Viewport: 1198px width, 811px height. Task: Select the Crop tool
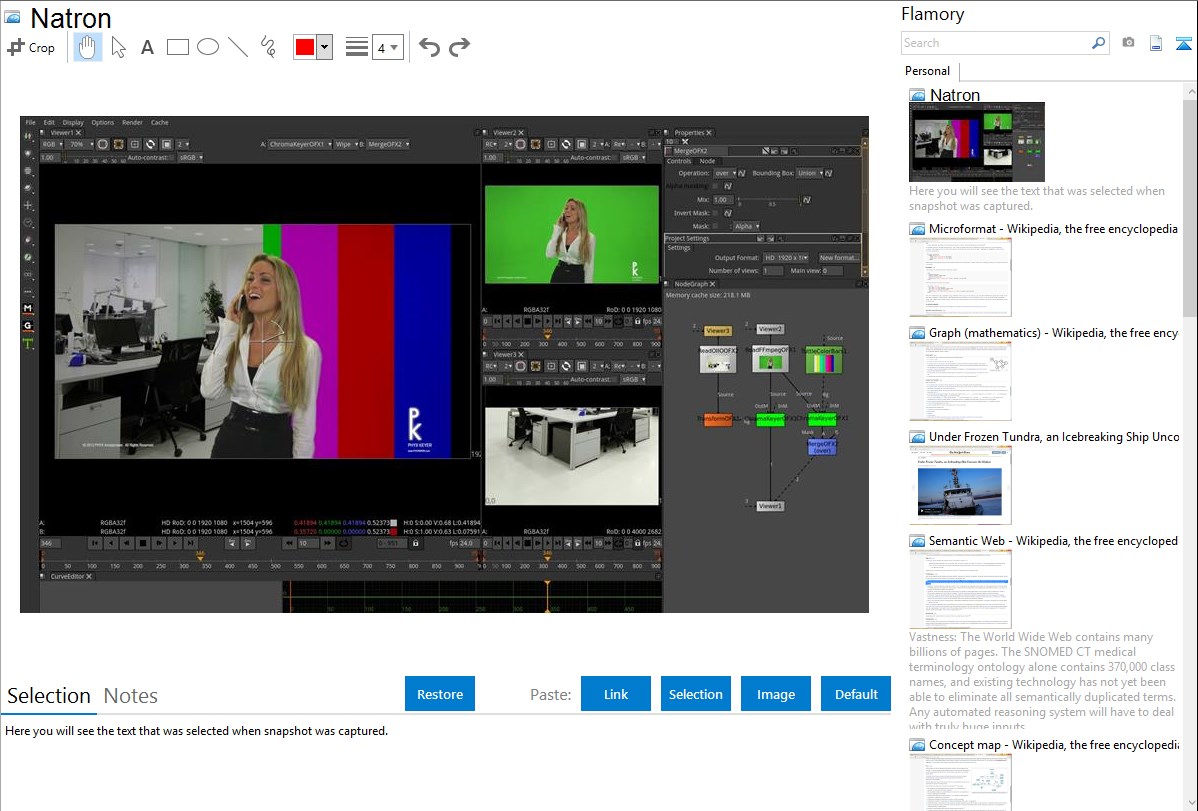[31, 47]
